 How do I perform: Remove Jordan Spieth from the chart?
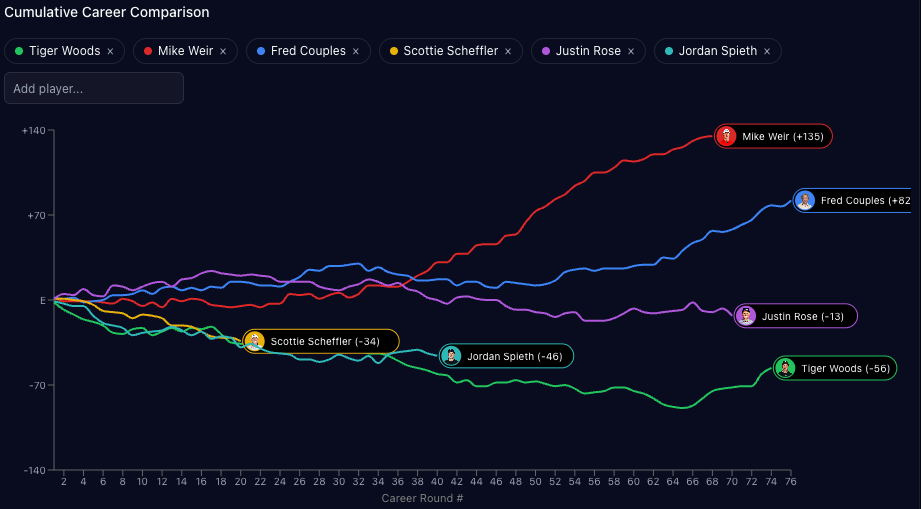pos(767,51)
